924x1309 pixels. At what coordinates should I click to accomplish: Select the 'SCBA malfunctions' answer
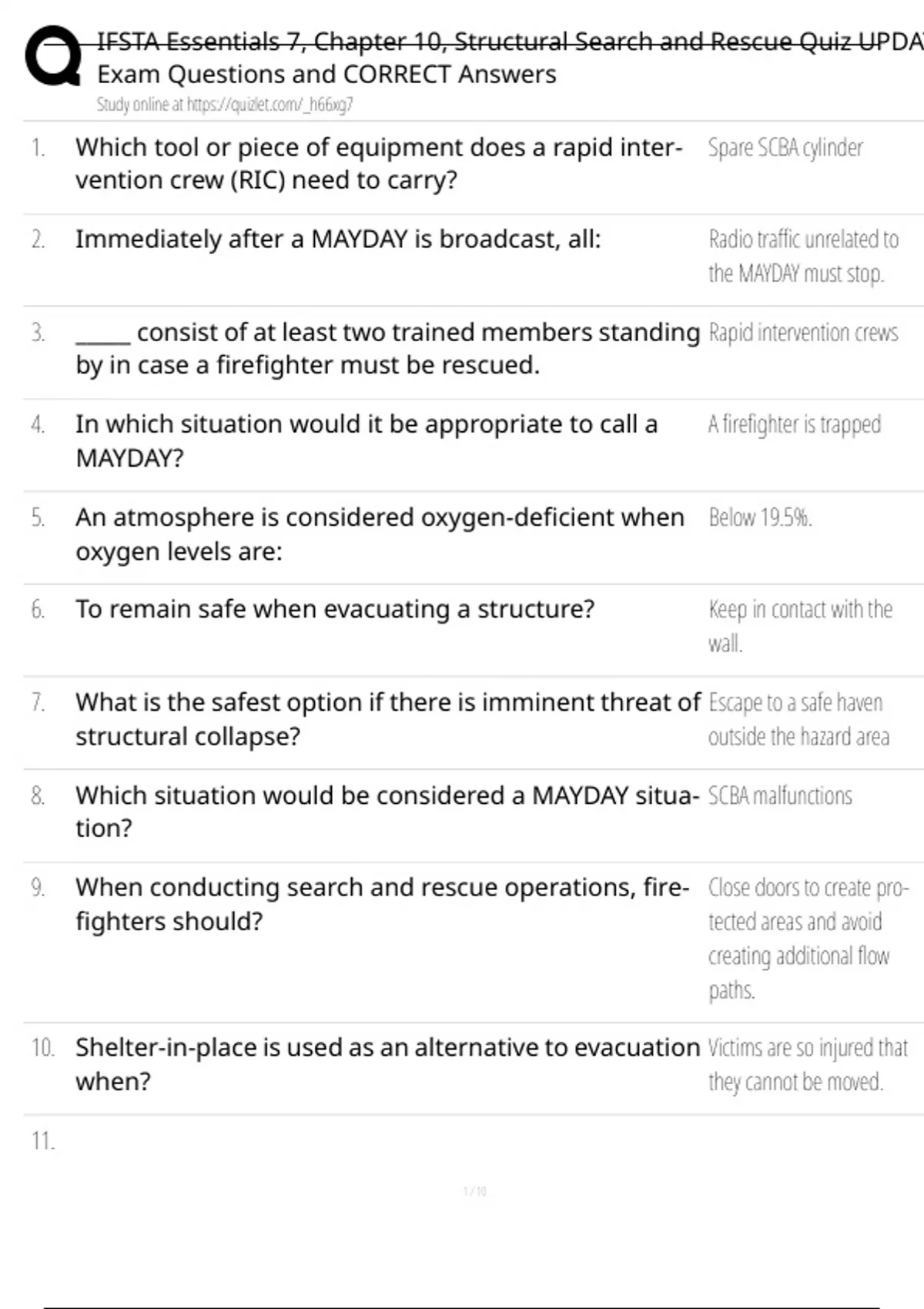[x=779, y=795]
